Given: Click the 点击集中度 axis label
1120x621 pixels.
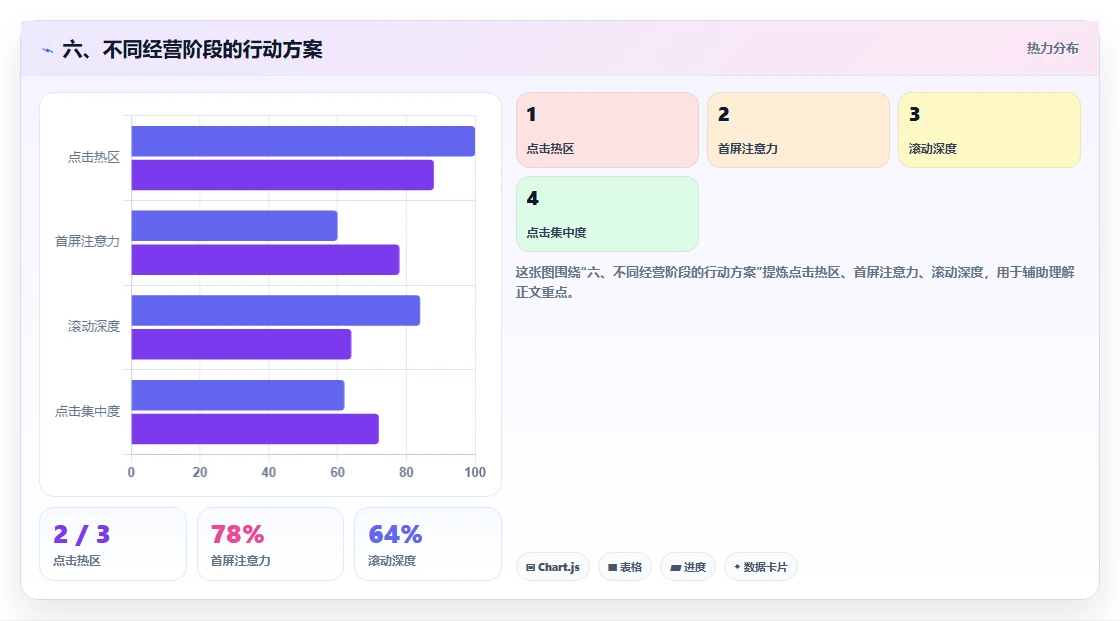Looking at the screenshot, I should (87, 411).
